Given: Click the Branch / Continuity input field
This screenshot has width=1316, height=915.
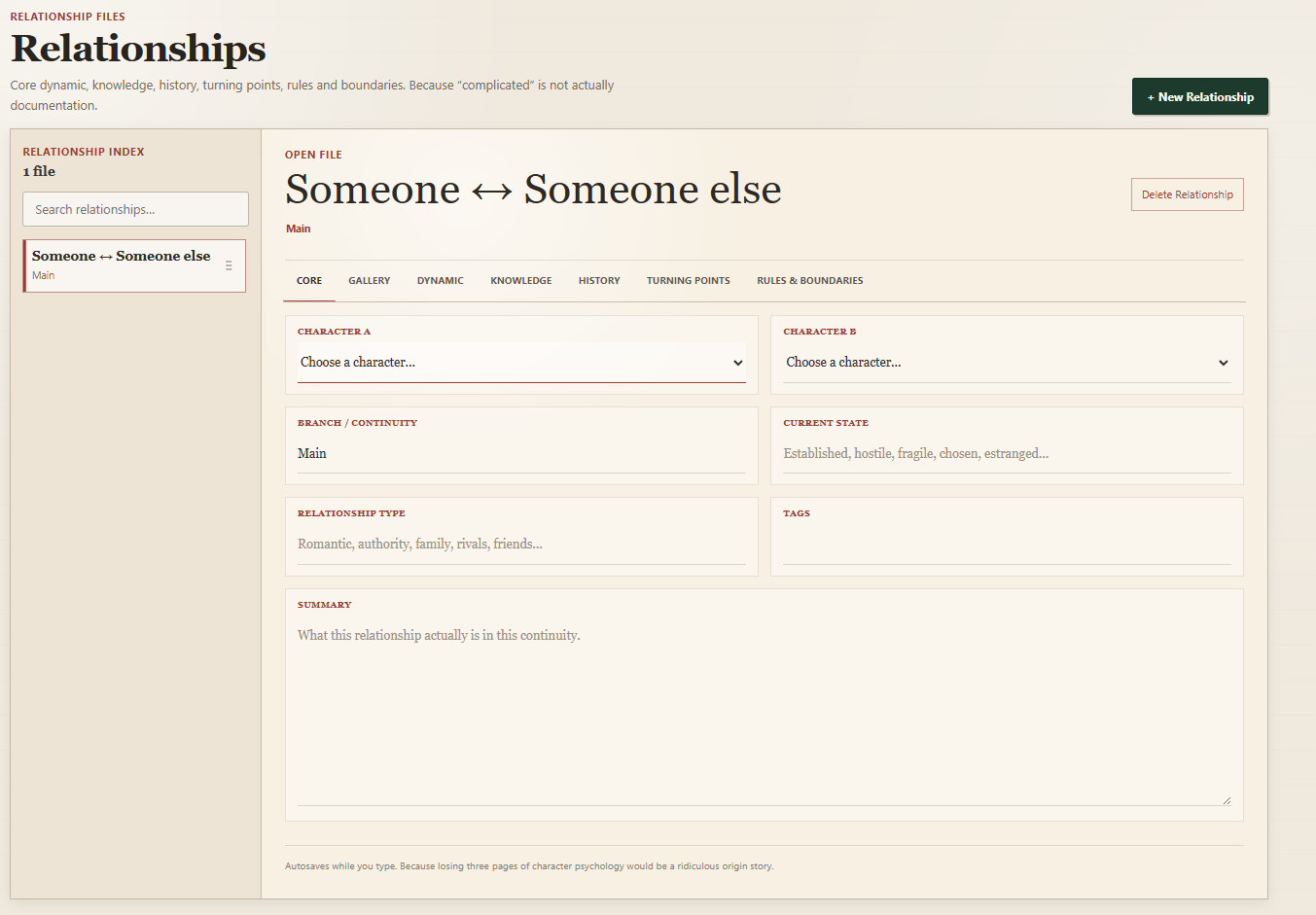Looking at the screenshot, I should coord(521,454).
